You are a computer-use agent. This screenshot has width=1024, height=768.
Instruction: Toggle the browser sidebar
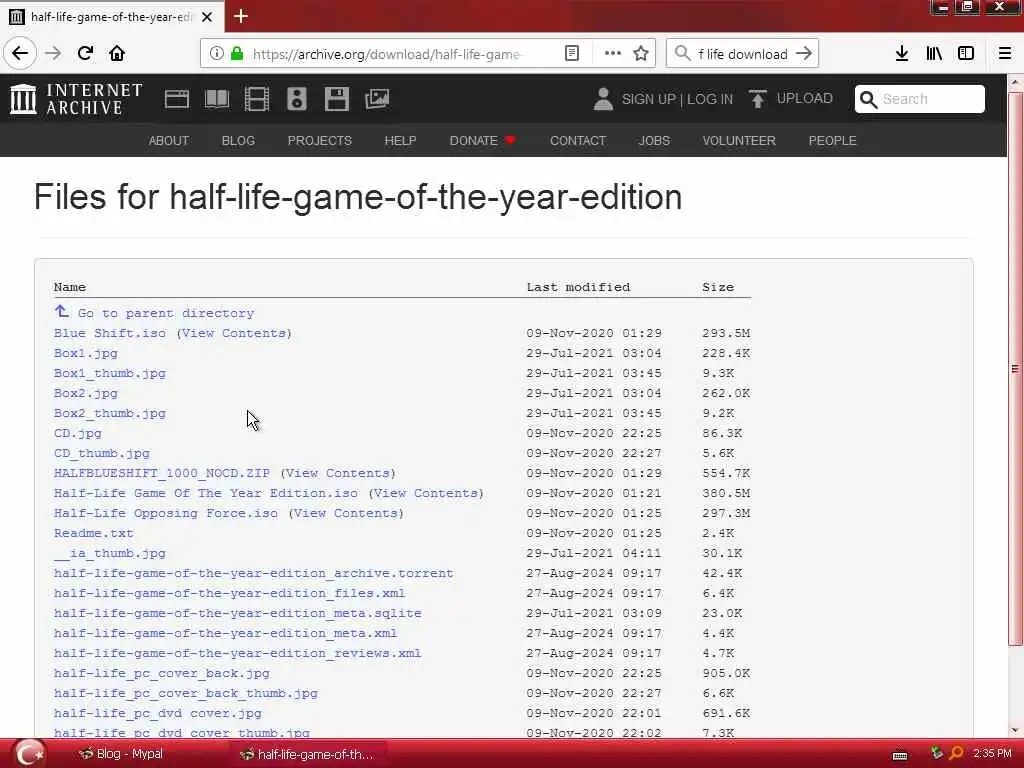(966, 54)
